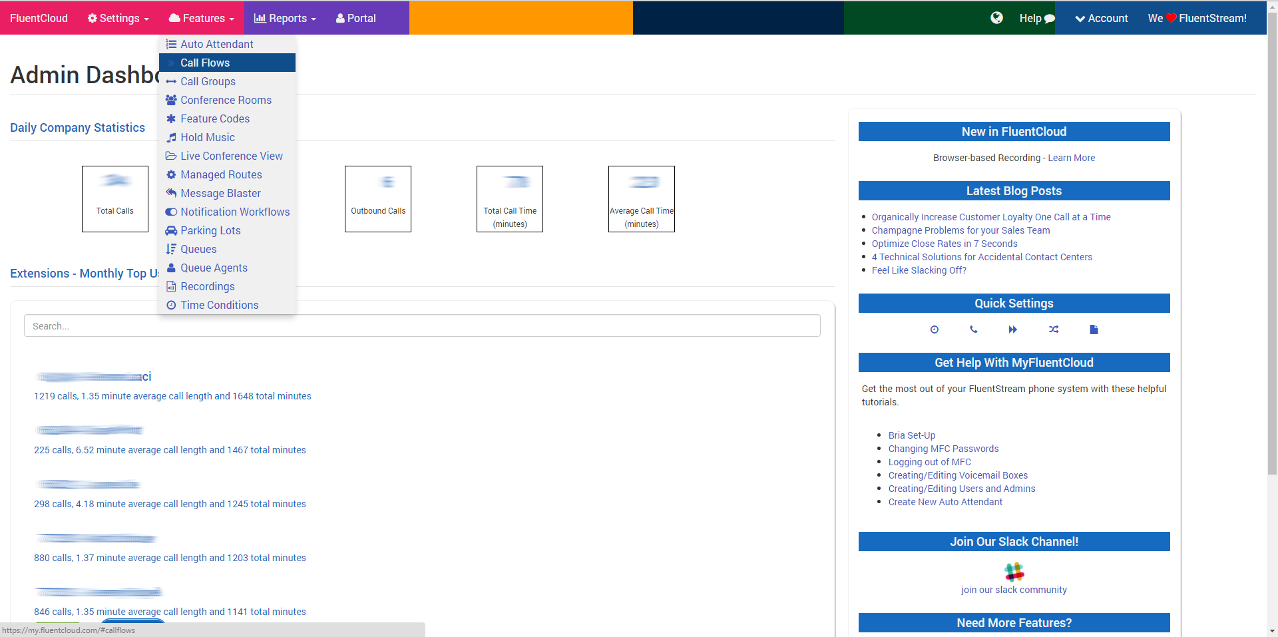Click the Hold Music note icon
This screenshot has height=637, width=1278.
[171, 138]
